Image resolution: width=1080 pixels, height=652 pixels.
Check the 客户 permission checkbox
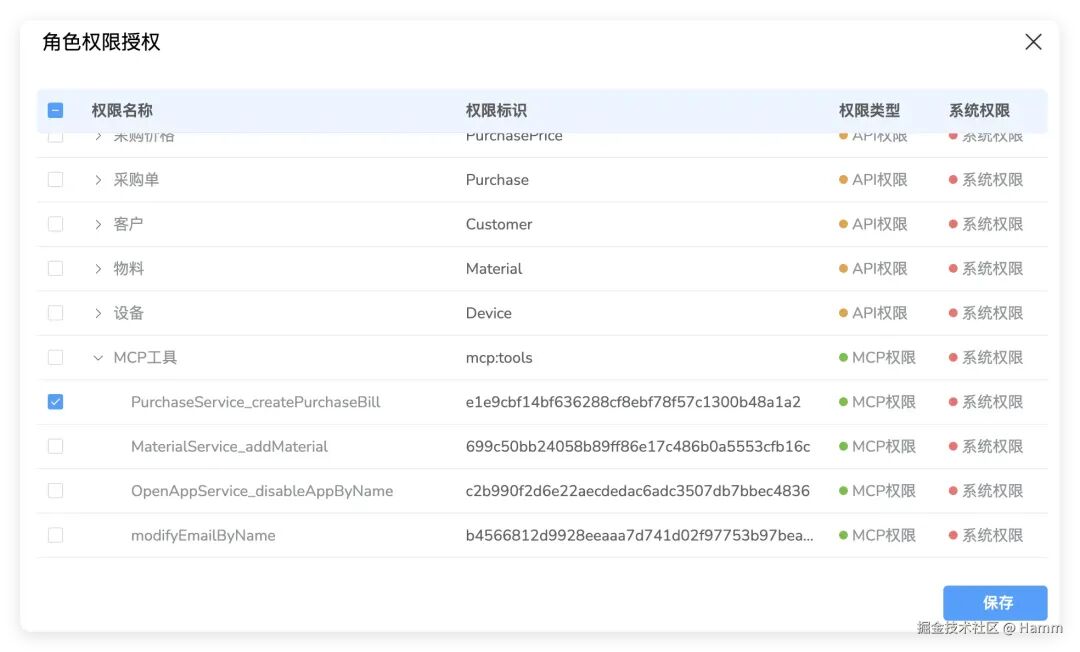(56, 224)
